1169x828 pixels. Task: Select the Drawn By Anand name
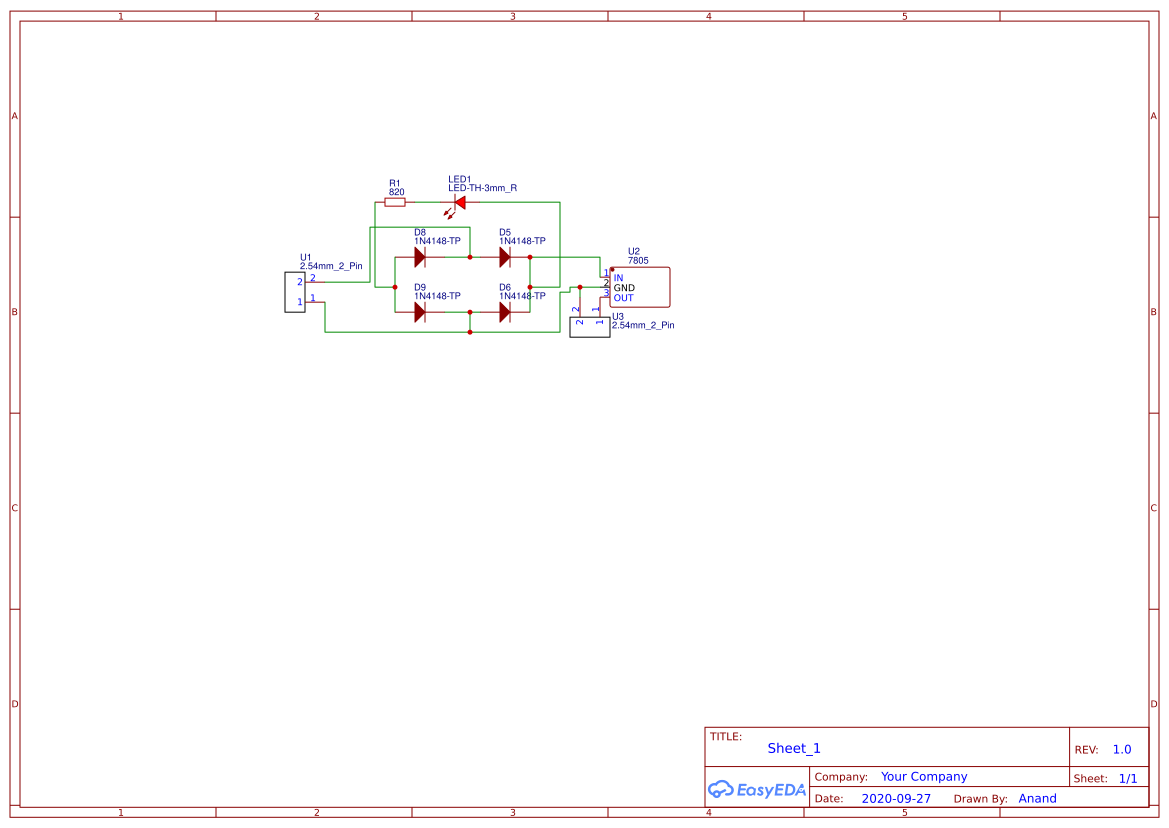click(1038, 798)
